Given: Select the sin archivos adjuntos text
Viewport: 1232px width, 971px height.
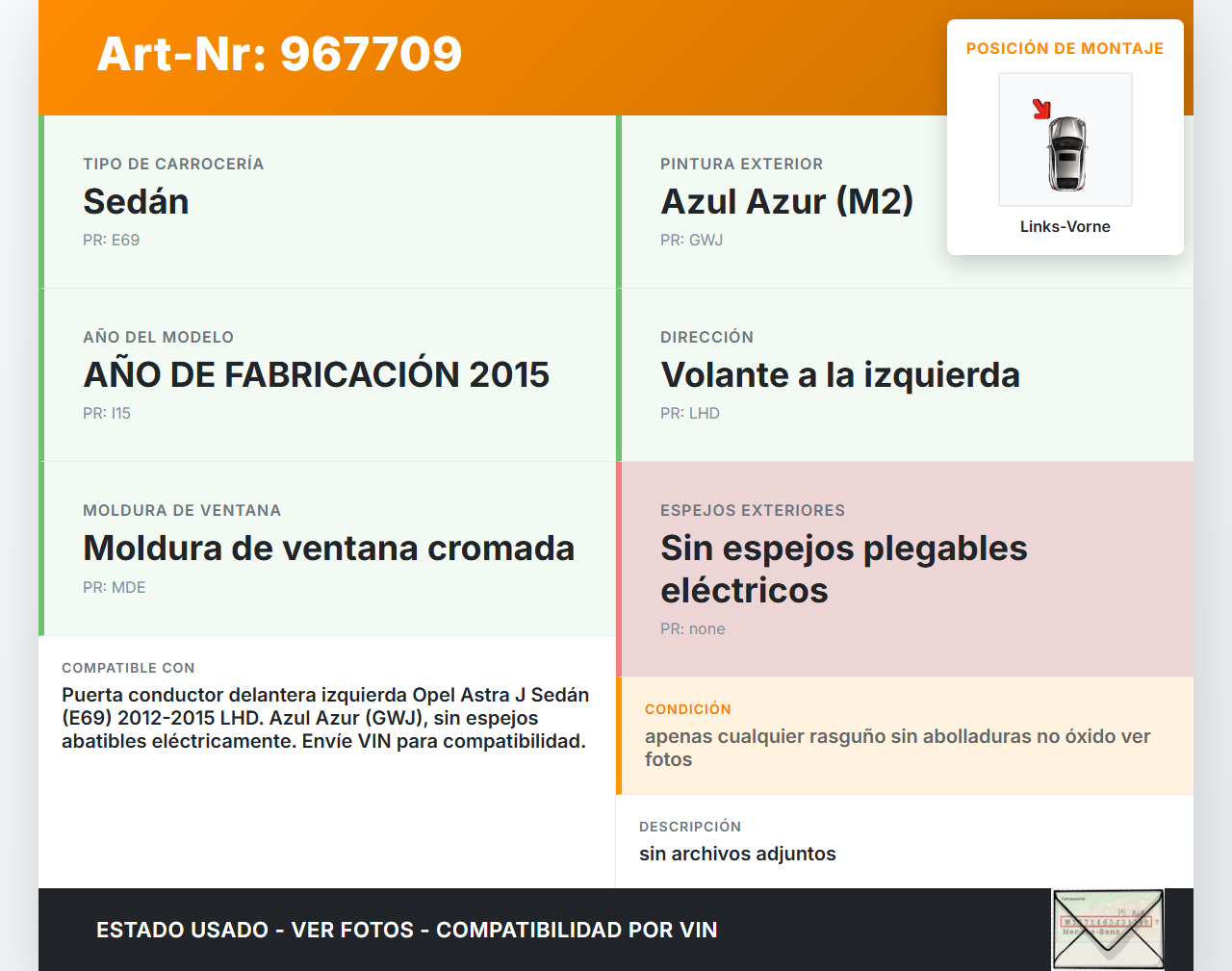Looking at the screenshot, I should pyautogui.click(x=737, y=854).
